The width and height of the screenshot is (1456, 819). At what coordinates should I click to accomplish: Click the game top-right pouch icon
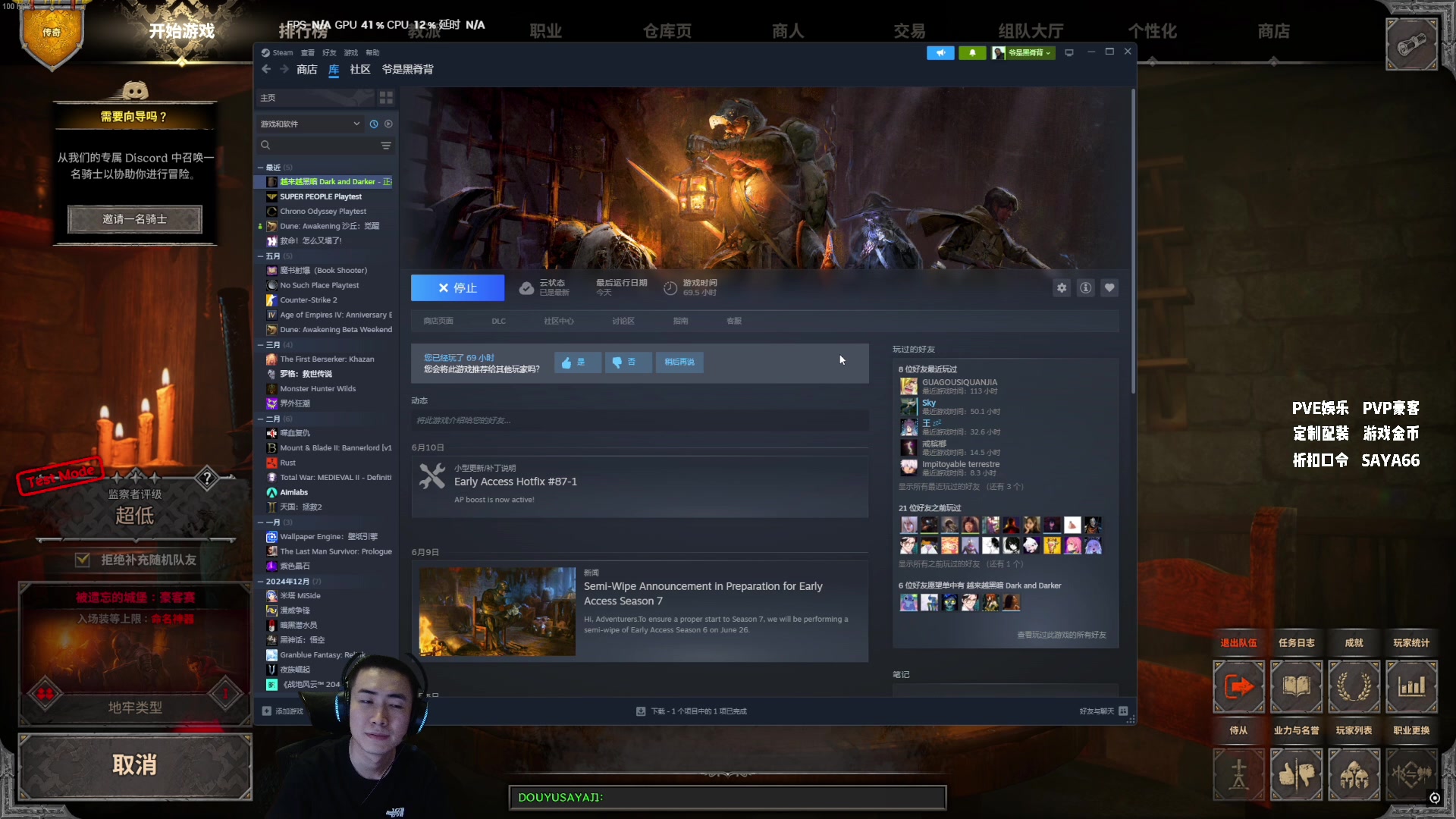[1411, 45]
